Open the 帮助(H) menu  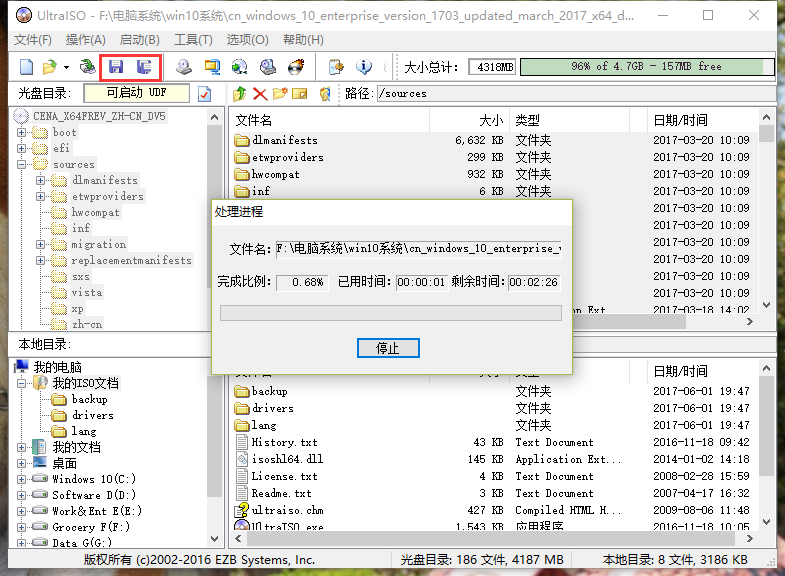[303, 40]
